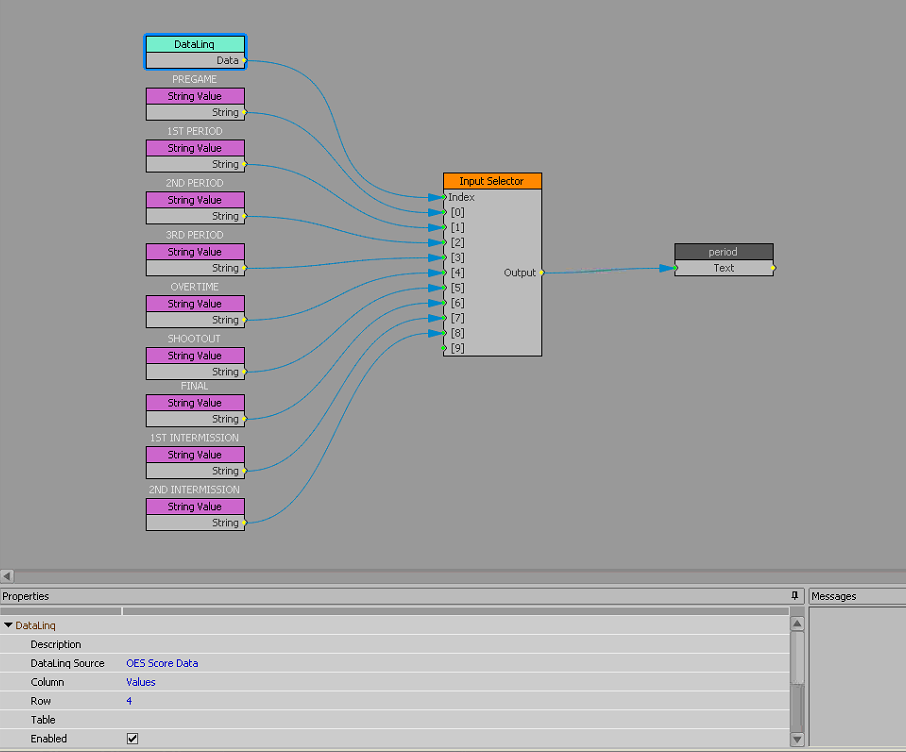Select the SHOOTOUT String Value node
906x752 pixels.
(x=195, y=356)
